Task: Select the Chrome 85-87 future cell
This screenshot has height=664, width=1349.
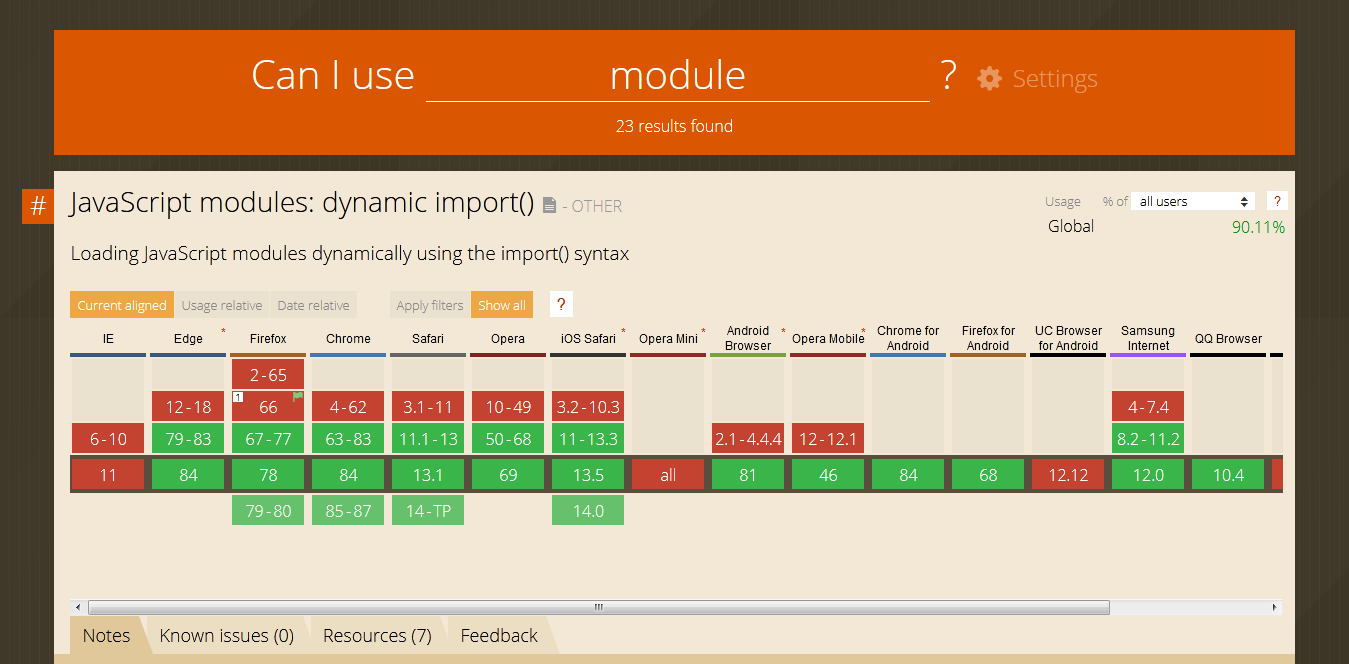Action: tap(348, 510)
